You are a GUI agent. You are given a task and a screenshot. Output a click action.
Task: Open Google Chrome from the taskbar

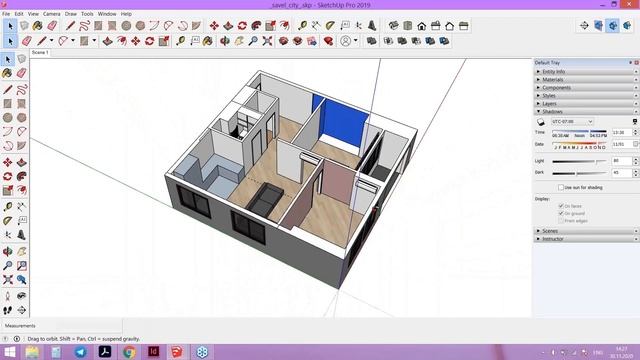[129, 352]
